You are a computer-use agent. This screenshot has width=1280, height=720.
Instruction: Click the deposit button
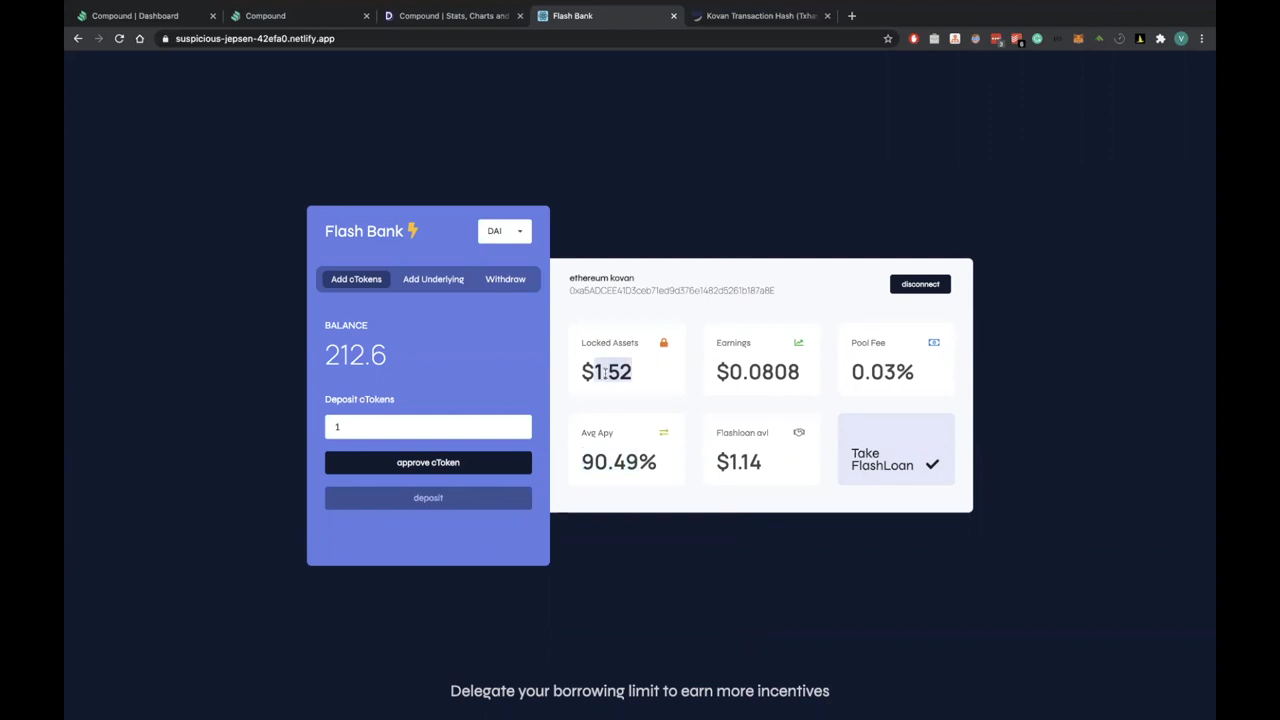428,498
